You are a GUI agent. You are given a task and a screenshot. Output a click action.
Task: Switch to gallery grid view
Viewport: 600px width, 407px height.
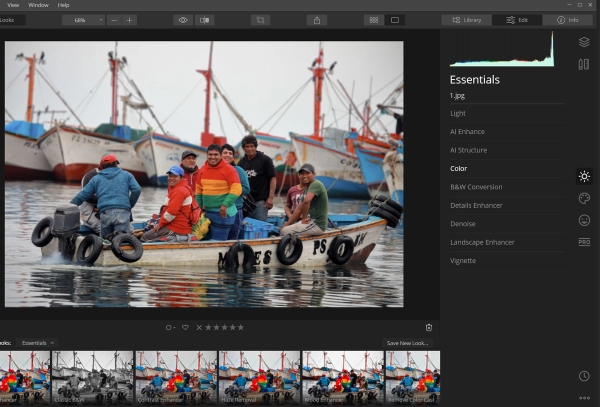pyautogui.click(x=374, y=20)
